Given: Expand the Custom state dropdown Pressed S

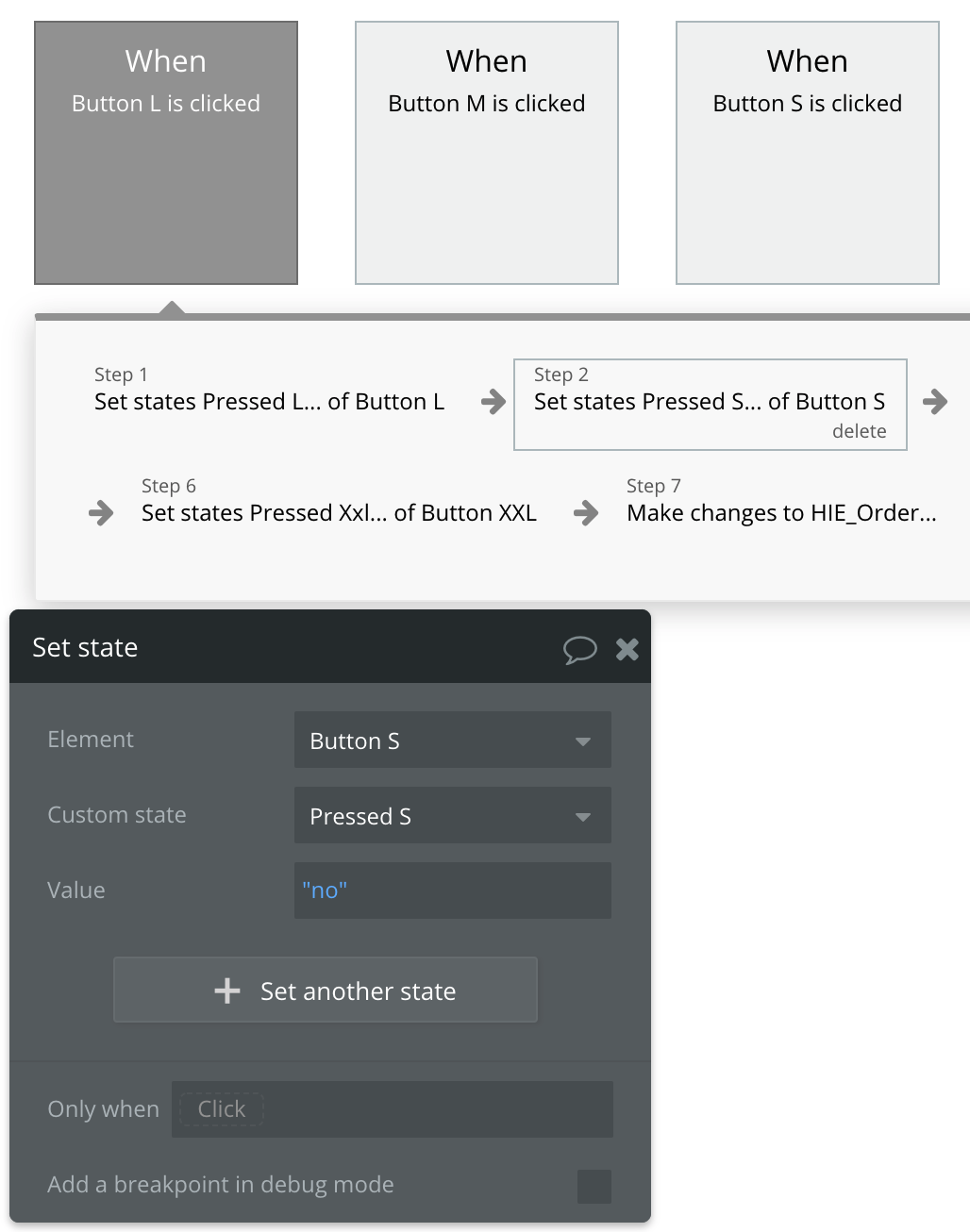Looking at the screenshot, I should click(452, 816).
